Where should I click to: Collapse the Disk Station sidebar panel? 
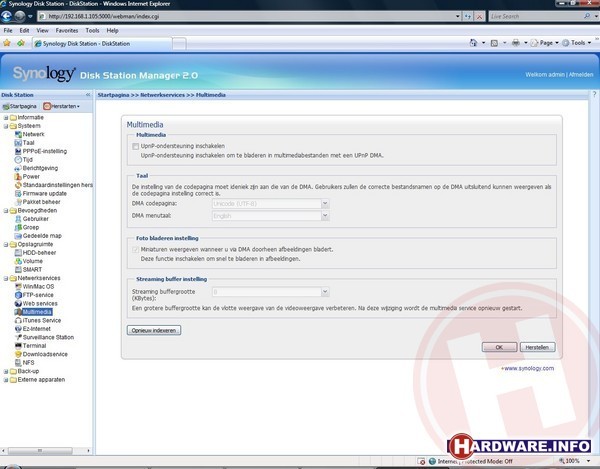coord(88,94)
